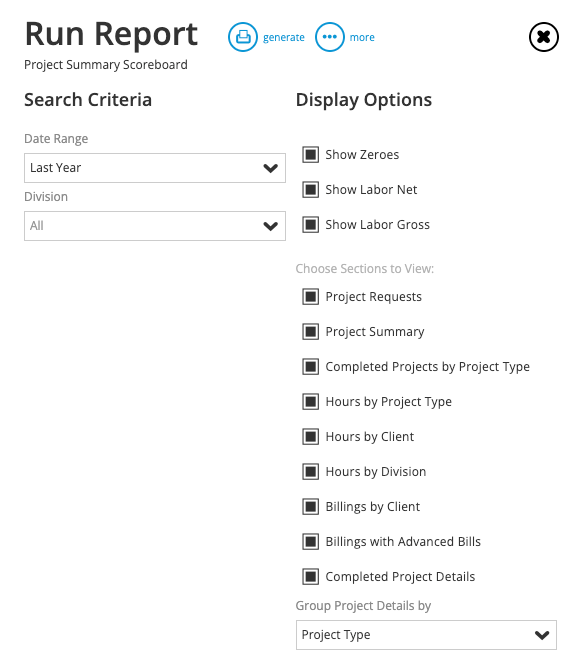
Task: Toggle the Show Zeroes checkbox
Action: pos(310,155)
